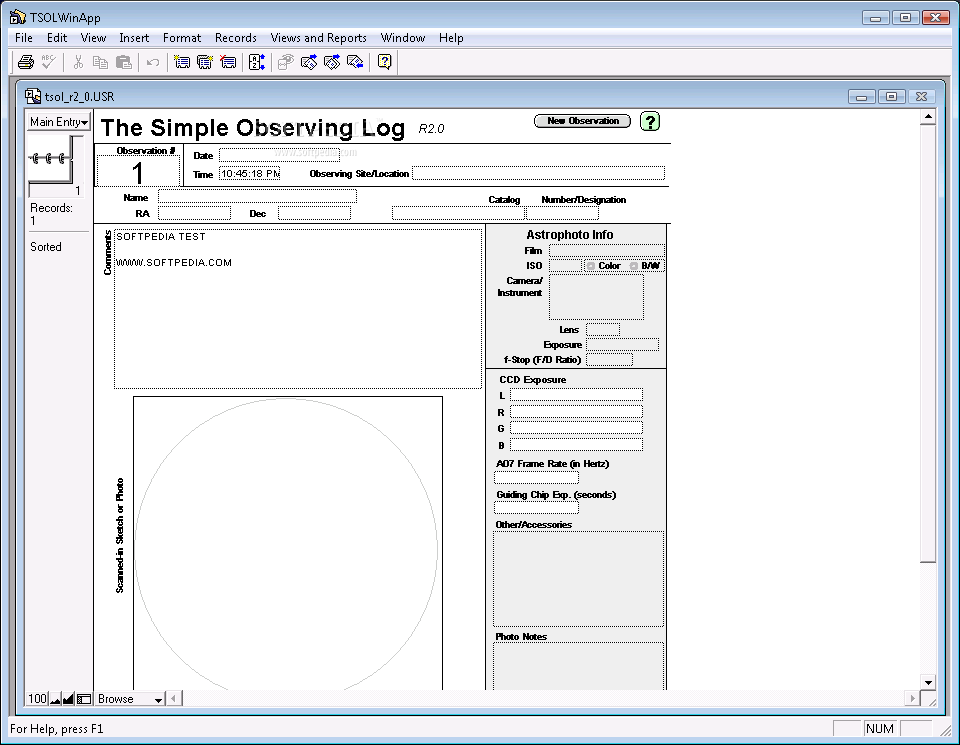The height and width of the screenshot is (745, 960).
Task: Open the Format menu
Action: 182,38
